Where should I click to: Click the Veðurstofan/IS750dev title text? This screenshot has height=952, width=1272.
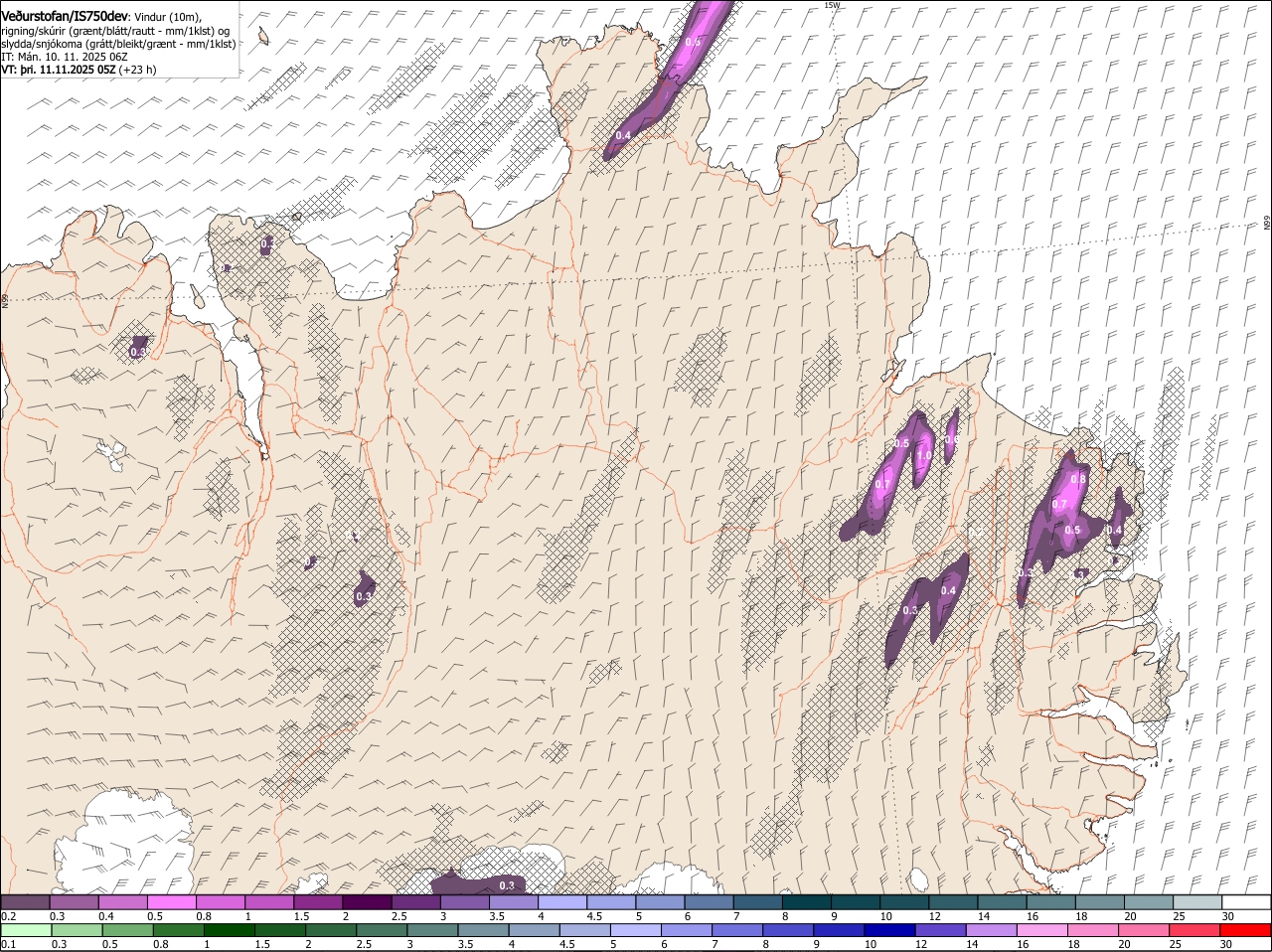(x=64, y=15)
